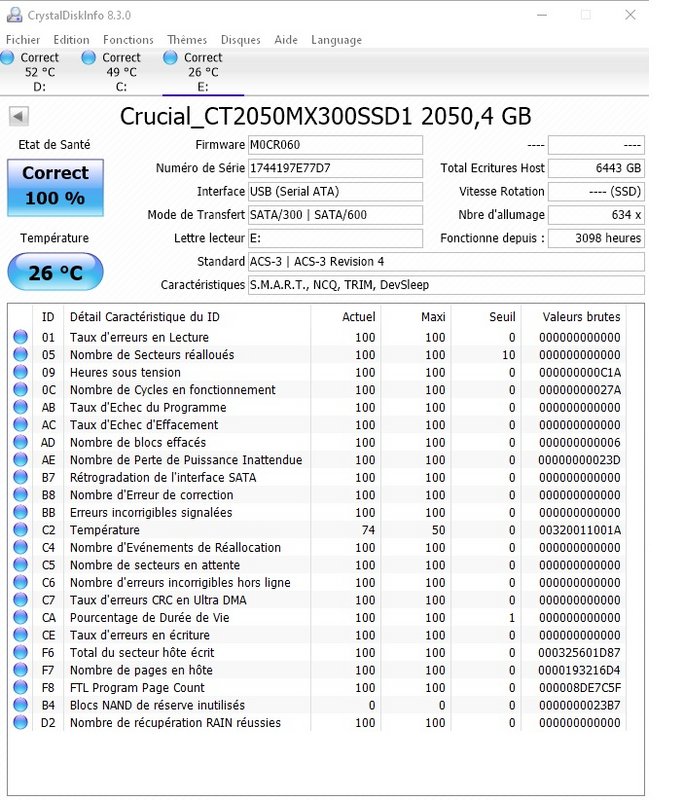The height and width of the screenshot is (800, 684).
Task: Click the CrystalDiskInfo app icon in title bar
Action: (14, 15)
